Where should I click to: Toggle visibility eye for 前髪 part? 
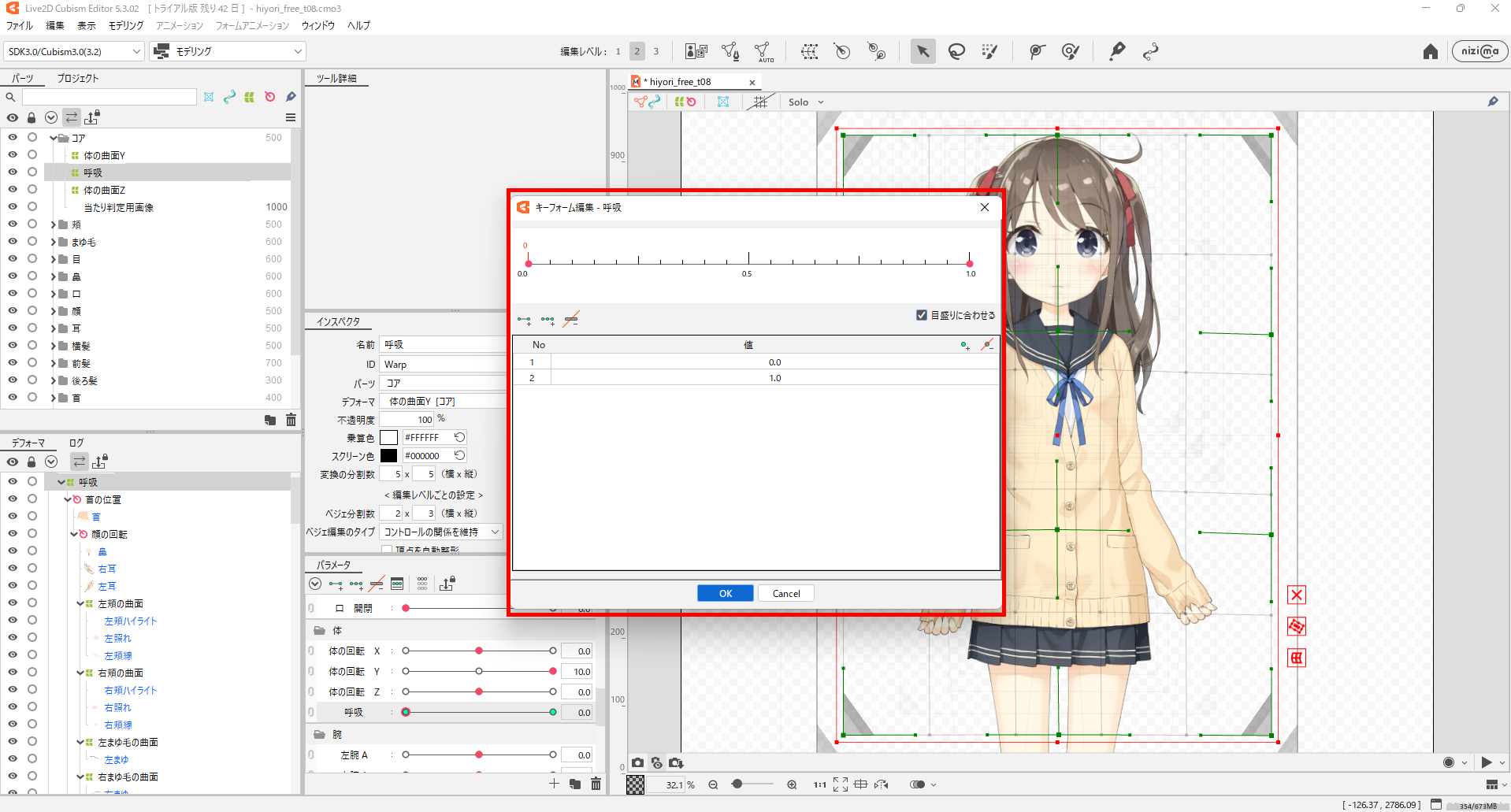point(13,363)
